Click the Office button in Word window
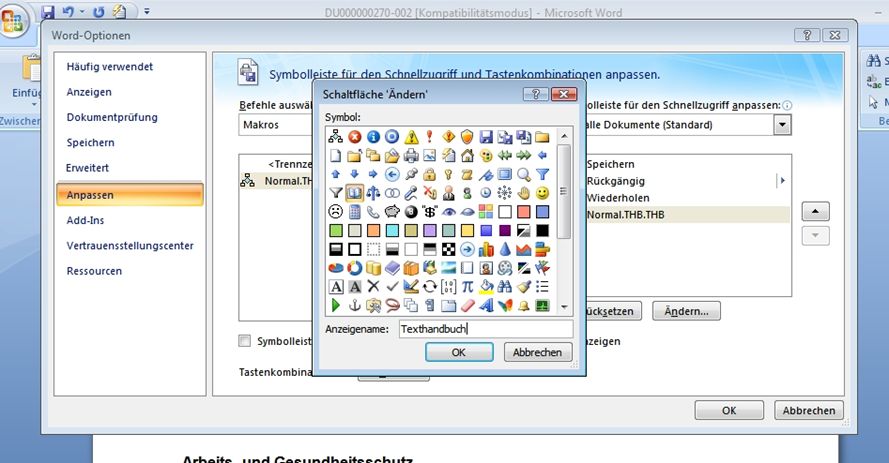 pyautogui.click(x=12, y=22)
